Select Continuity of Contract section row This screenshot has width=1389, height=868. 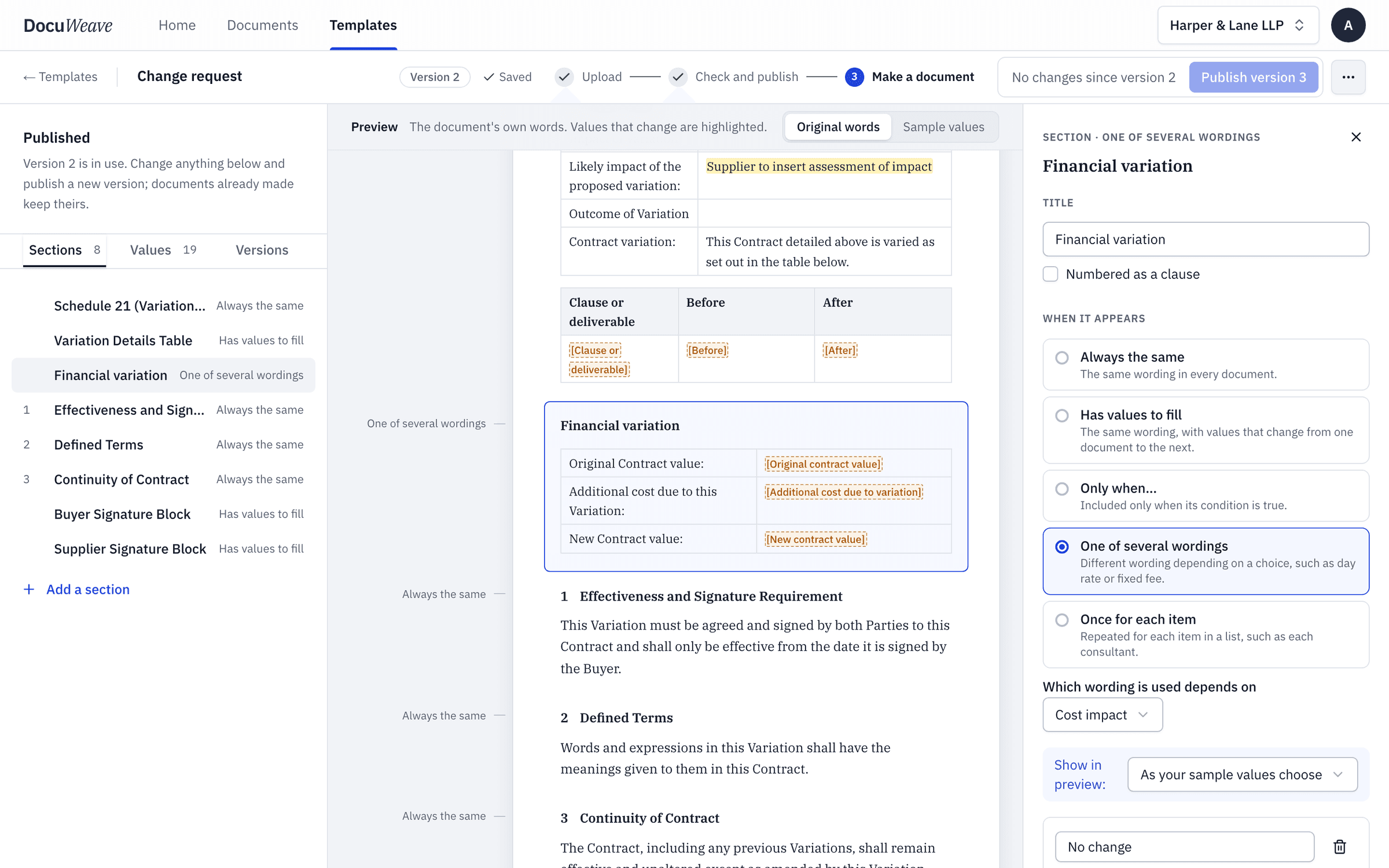pos(163,479)
